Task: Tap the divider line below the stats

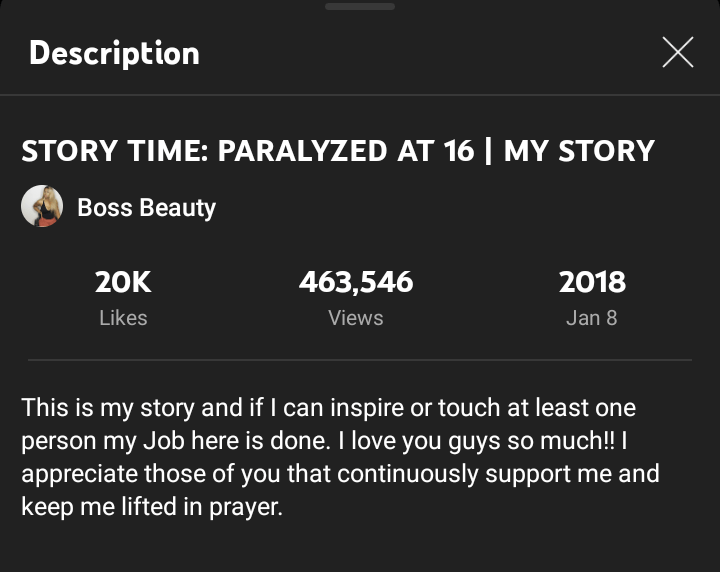Action: [360, 360]
